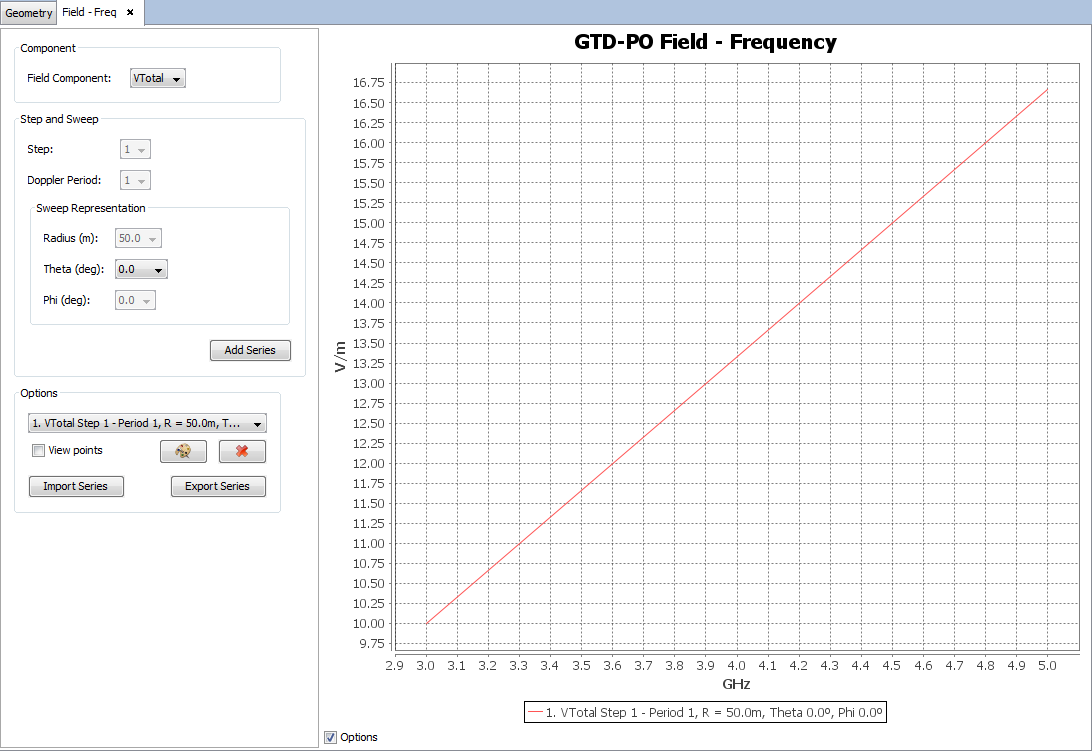Expand the Phi (deg) dropdown
The width and height of the screenshot is (1092, 752).
click(135, 300)
